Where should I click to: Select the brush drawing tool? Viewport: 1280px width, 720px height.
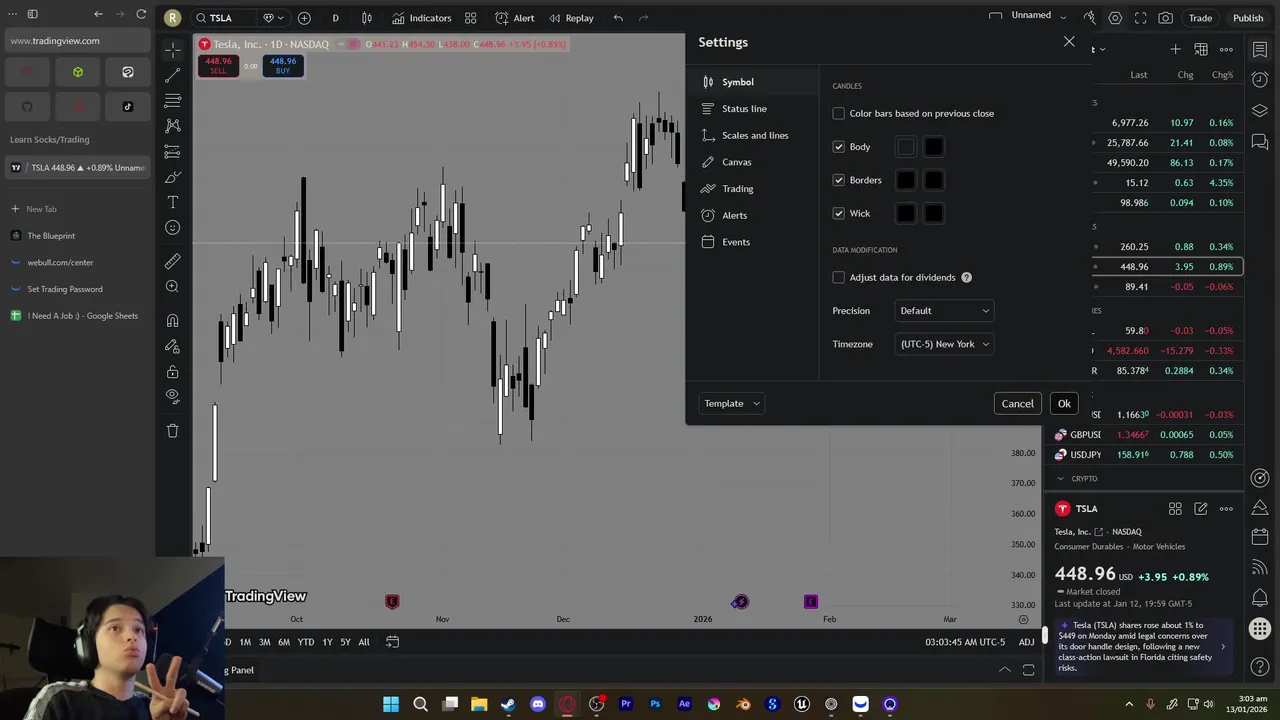[x=173, y=177]
